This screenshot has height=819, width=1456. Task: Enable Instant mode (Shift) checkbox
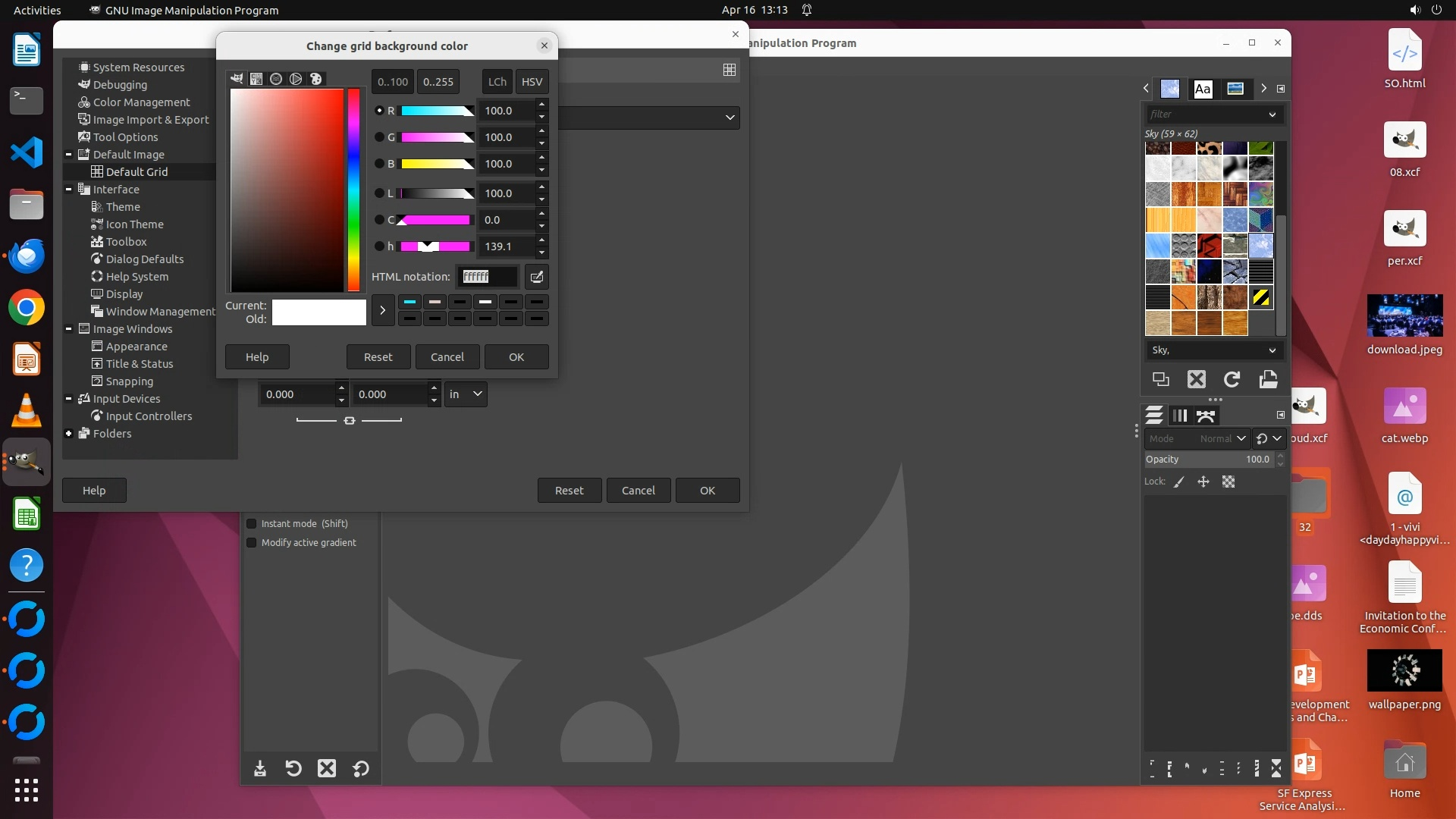(x=252, y=524)
